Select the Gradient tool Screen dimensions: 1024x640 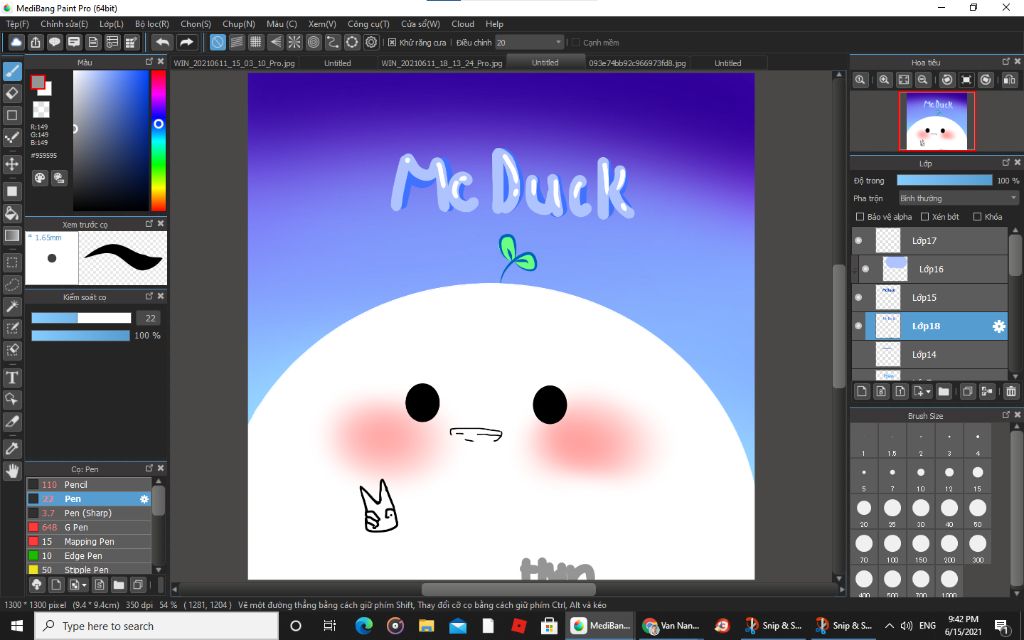click(12, 235)
